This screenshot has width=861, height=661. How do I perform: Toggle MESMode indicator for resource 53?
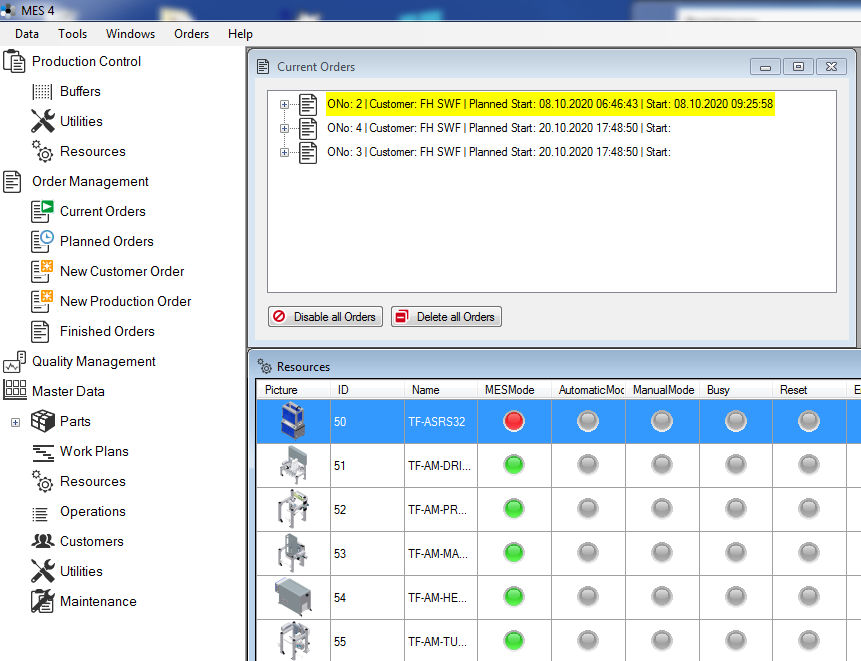(514, 552)
